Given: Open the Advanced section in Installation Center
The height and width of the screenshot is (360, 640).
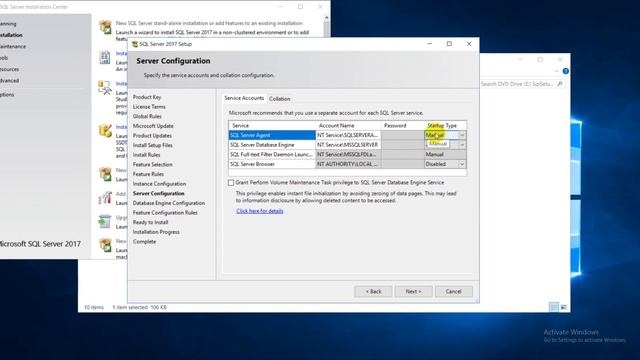Looking at the screenshot, I should coord(9,81).
